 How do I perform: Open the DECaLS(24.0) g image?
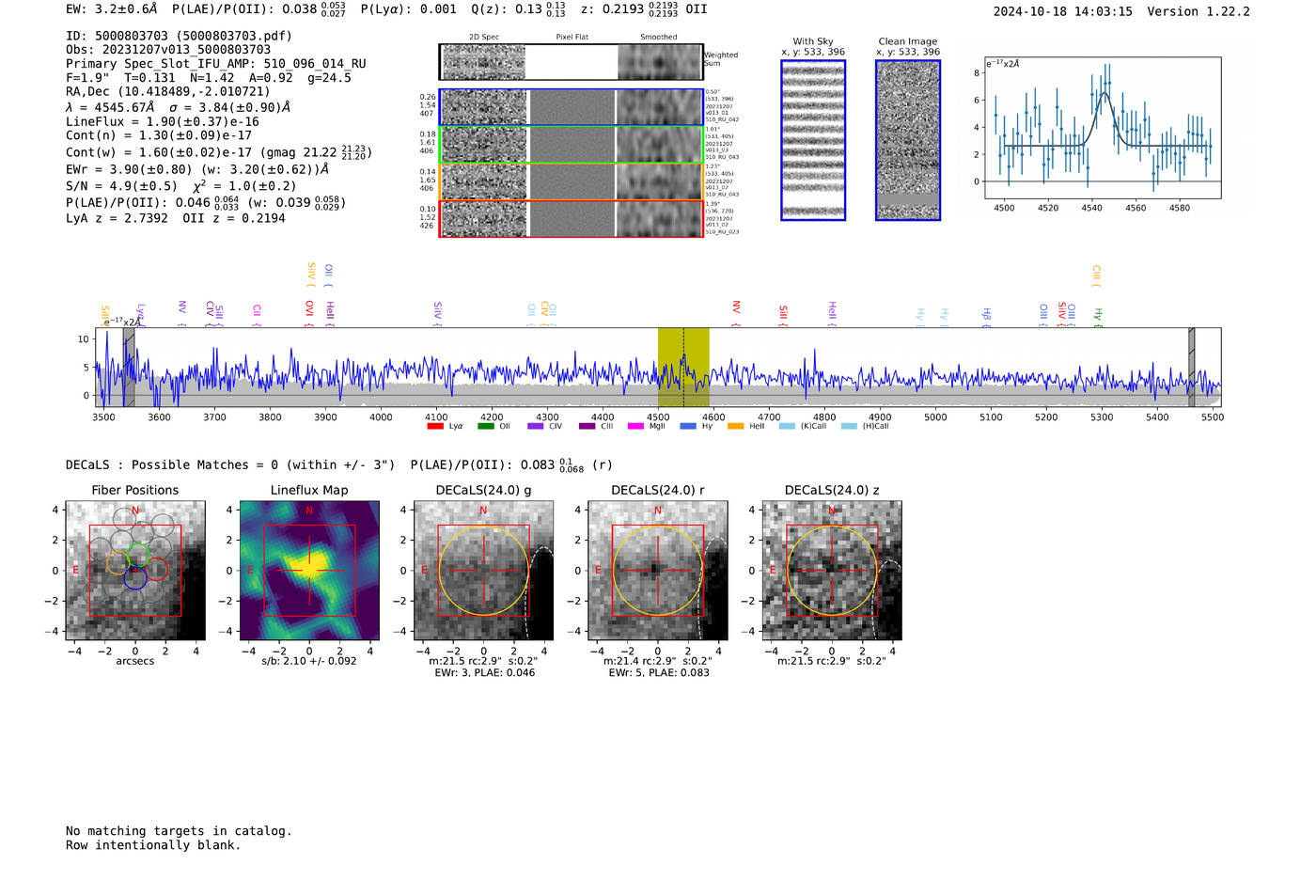tap(484, 570)
